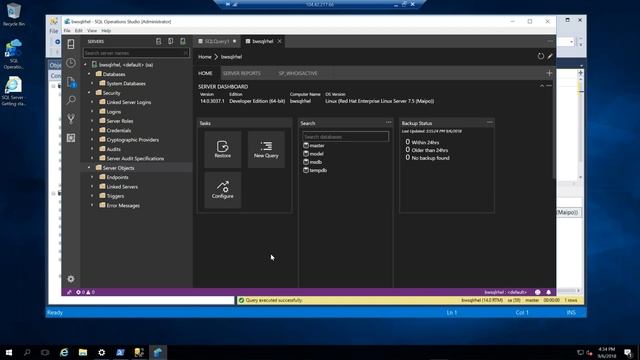The height and width of the screenshot is (360, 640).
Task: Launch the Restore task tile
Action: click(x=222, y=149)
